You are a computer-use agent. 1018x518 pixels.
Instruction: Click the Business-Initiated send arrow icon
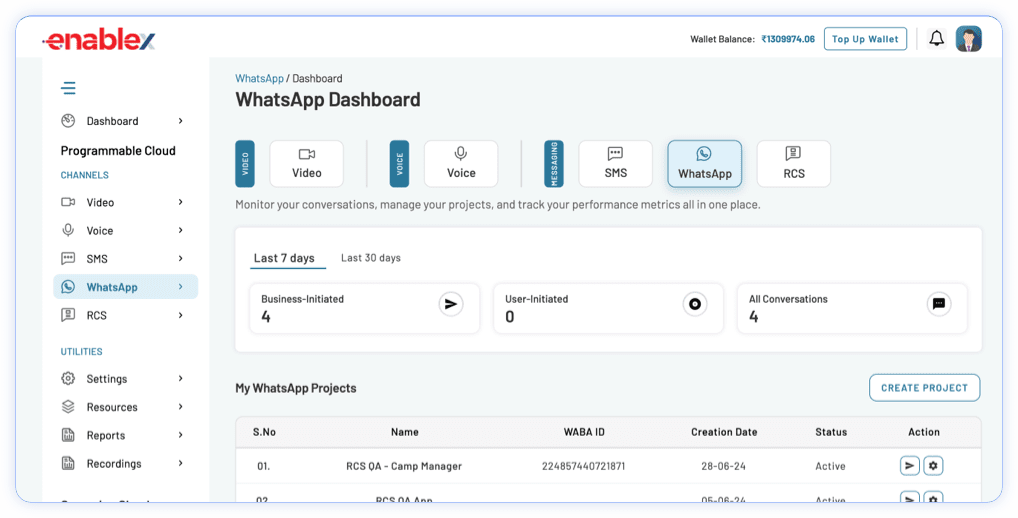point(451,304)
